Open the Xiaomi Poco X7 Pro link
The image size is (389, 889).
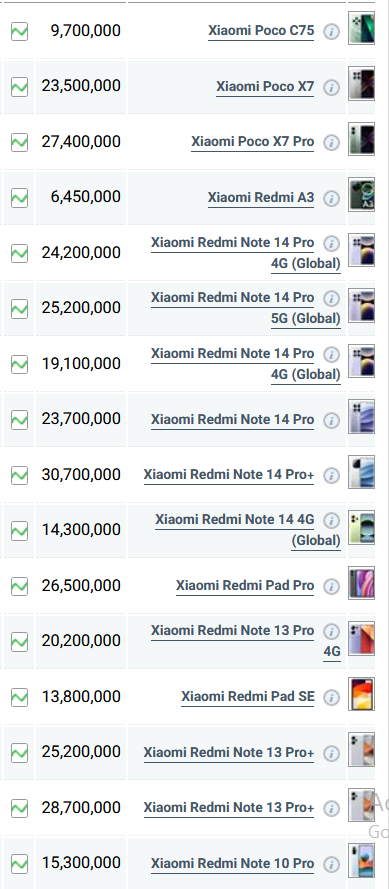tap(252, 142)
